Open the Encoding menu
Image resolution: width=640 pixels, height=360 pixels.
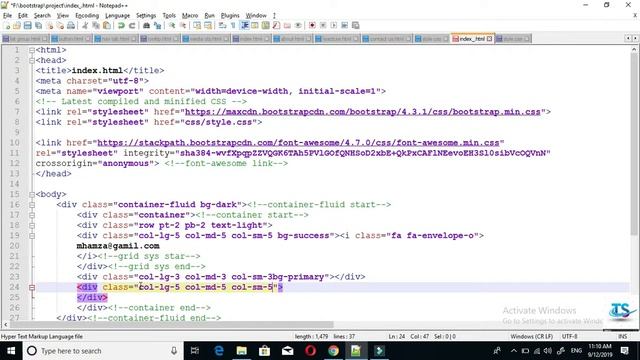(x=87, y=16)
